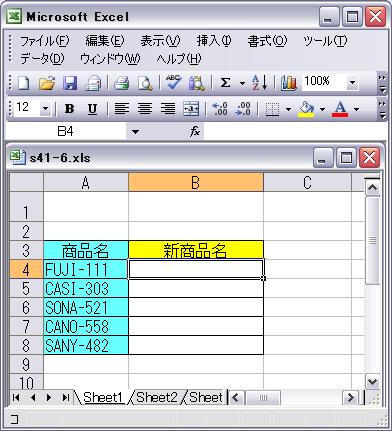The height and width of the screenshot is (431, 392).
Task: Select column B header
Action: point(196,182)
